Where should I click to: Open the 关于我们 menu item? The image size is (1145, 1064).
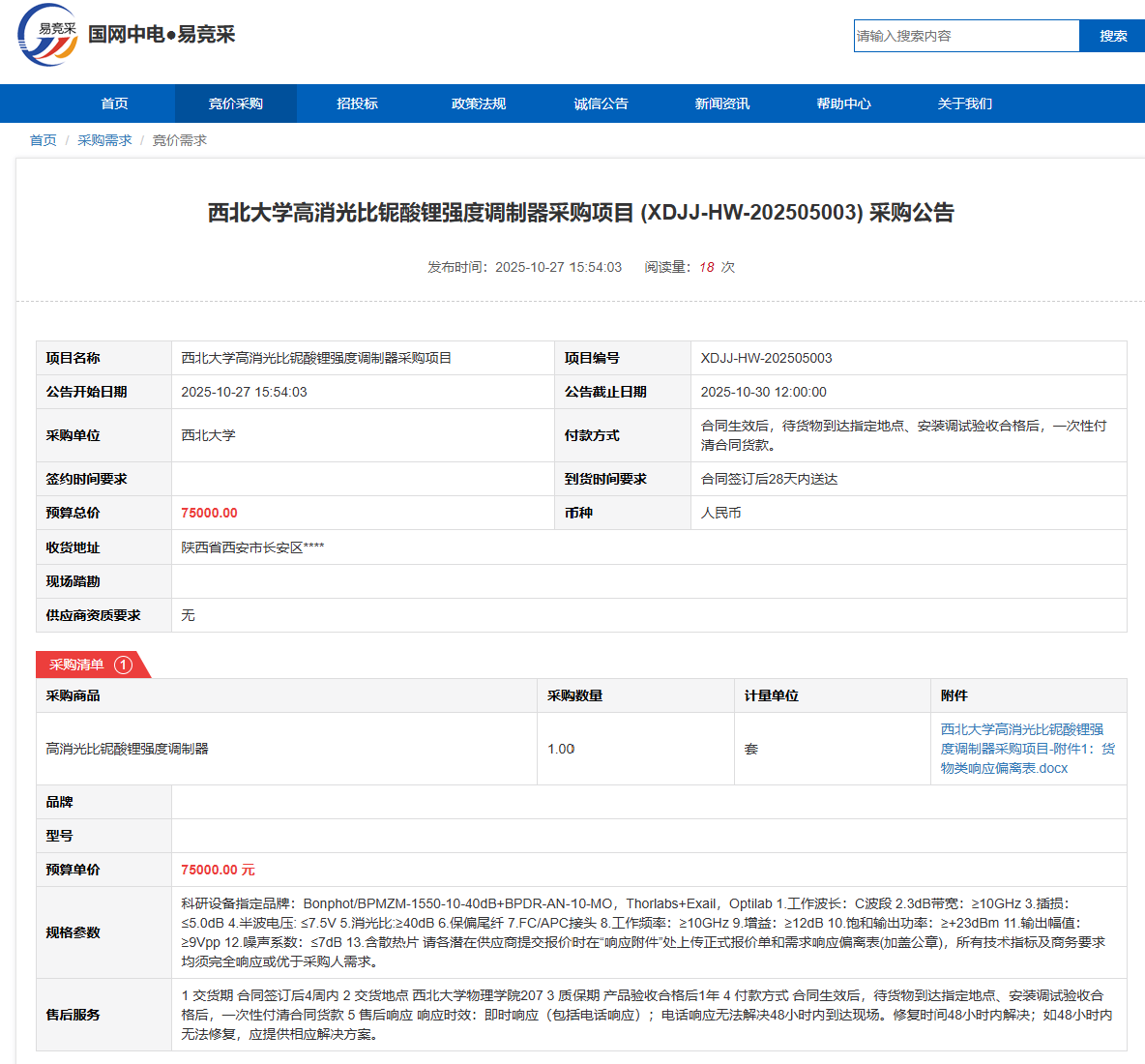coord(964,103)
